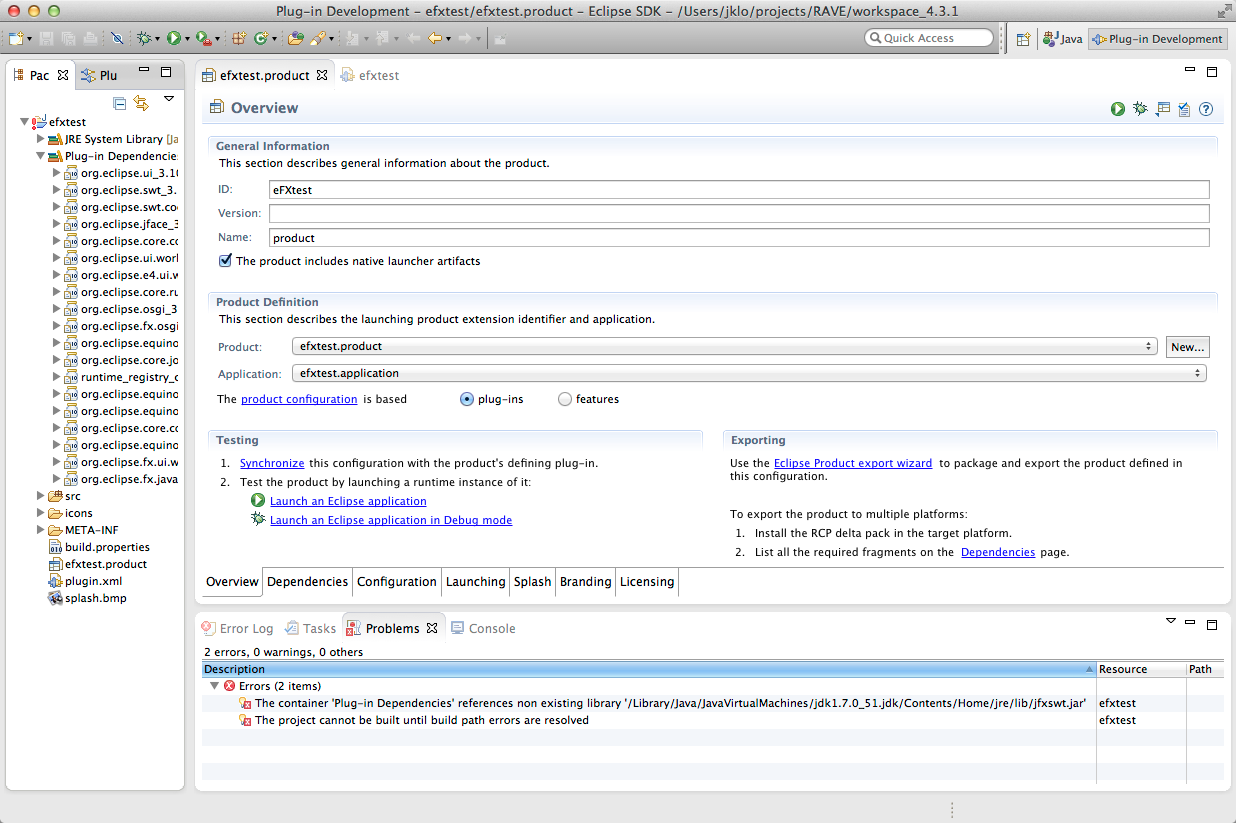Open Help via the question mark icon
Viewport: 1236px width, 823px height.
[1206, 109]
